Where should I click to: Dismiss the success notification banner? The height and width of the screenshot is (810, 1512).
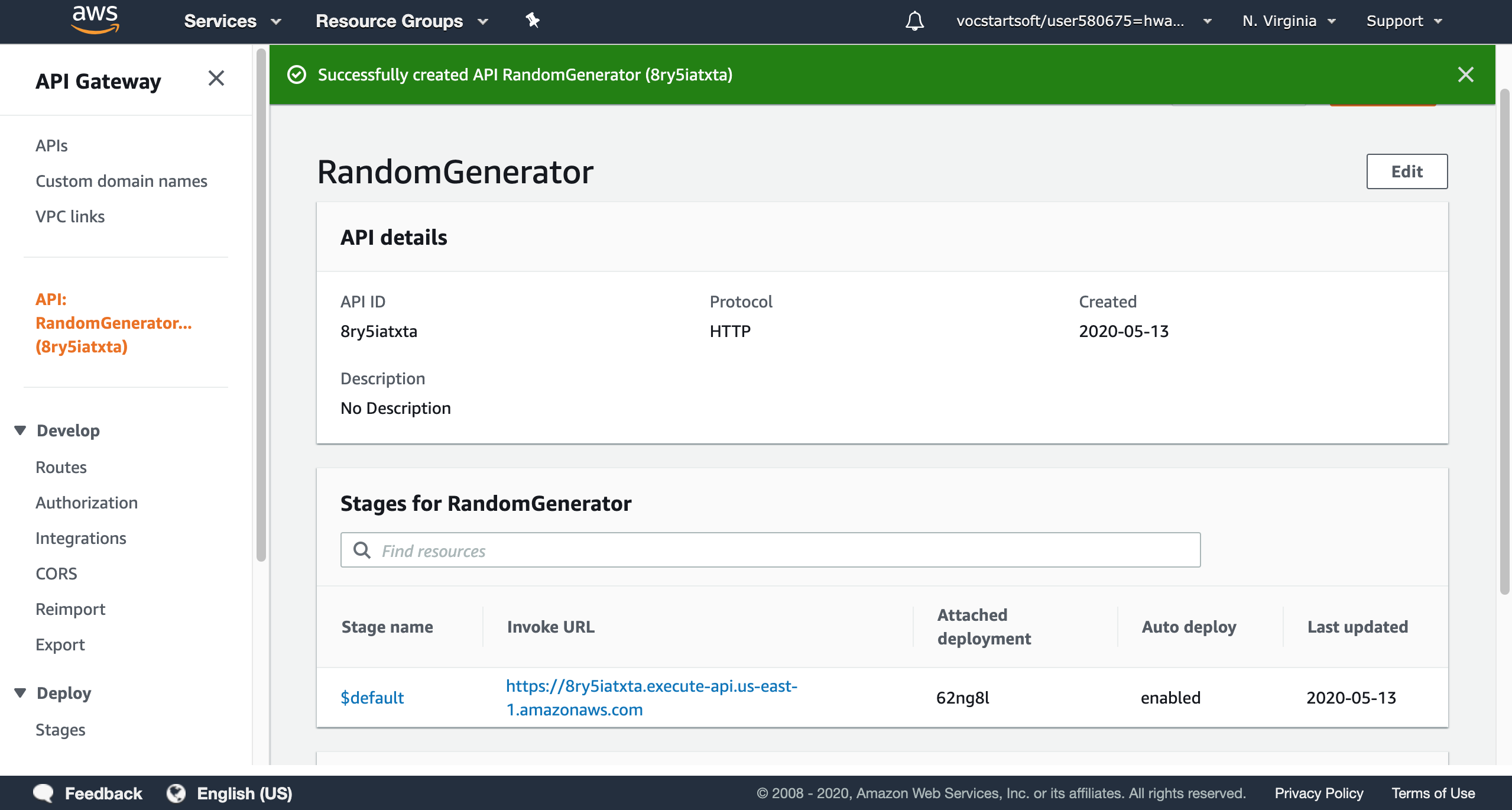(1465, 74)
